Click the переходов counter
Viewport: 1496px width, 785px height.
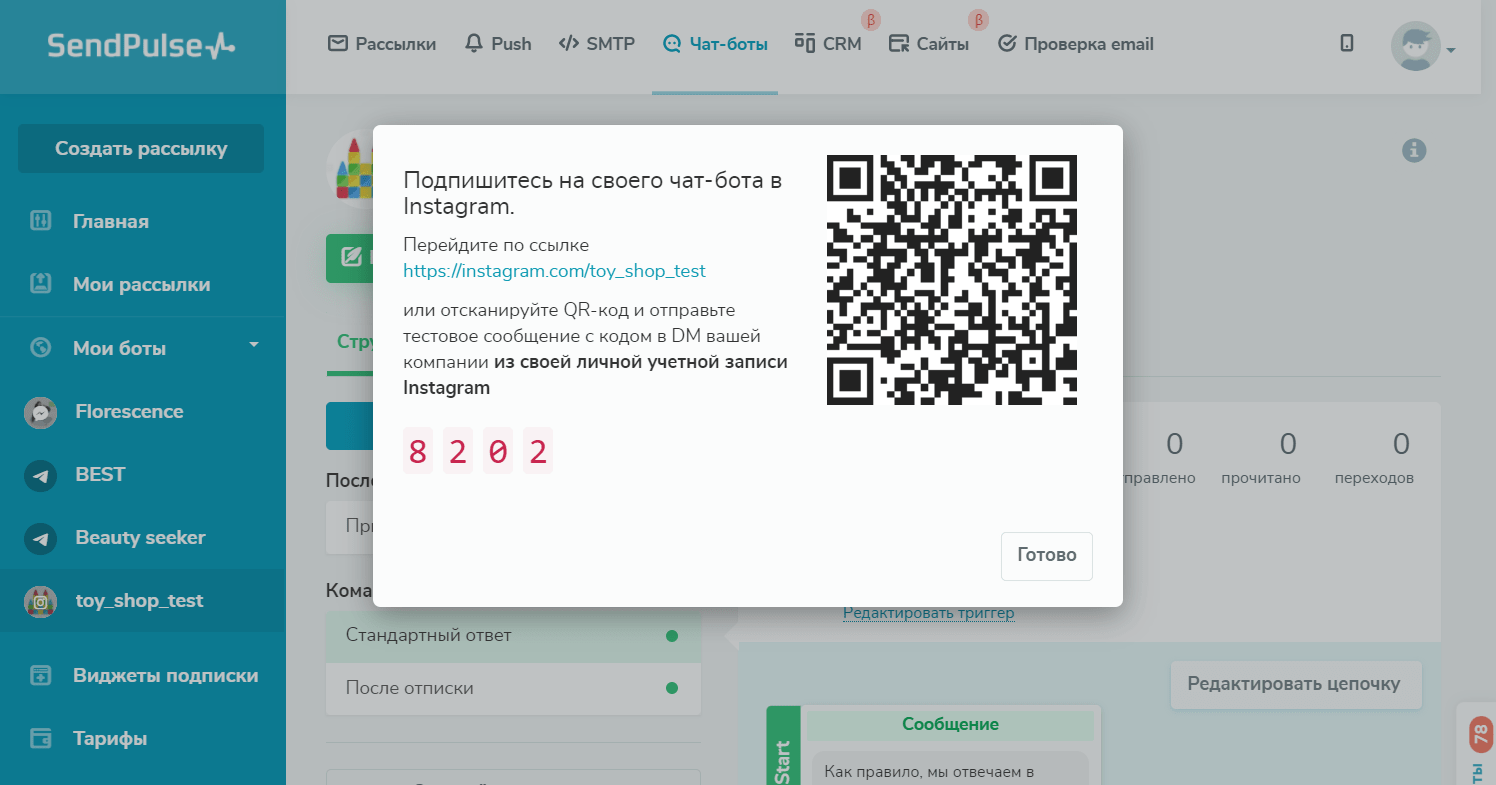[x=1374, y=459]
